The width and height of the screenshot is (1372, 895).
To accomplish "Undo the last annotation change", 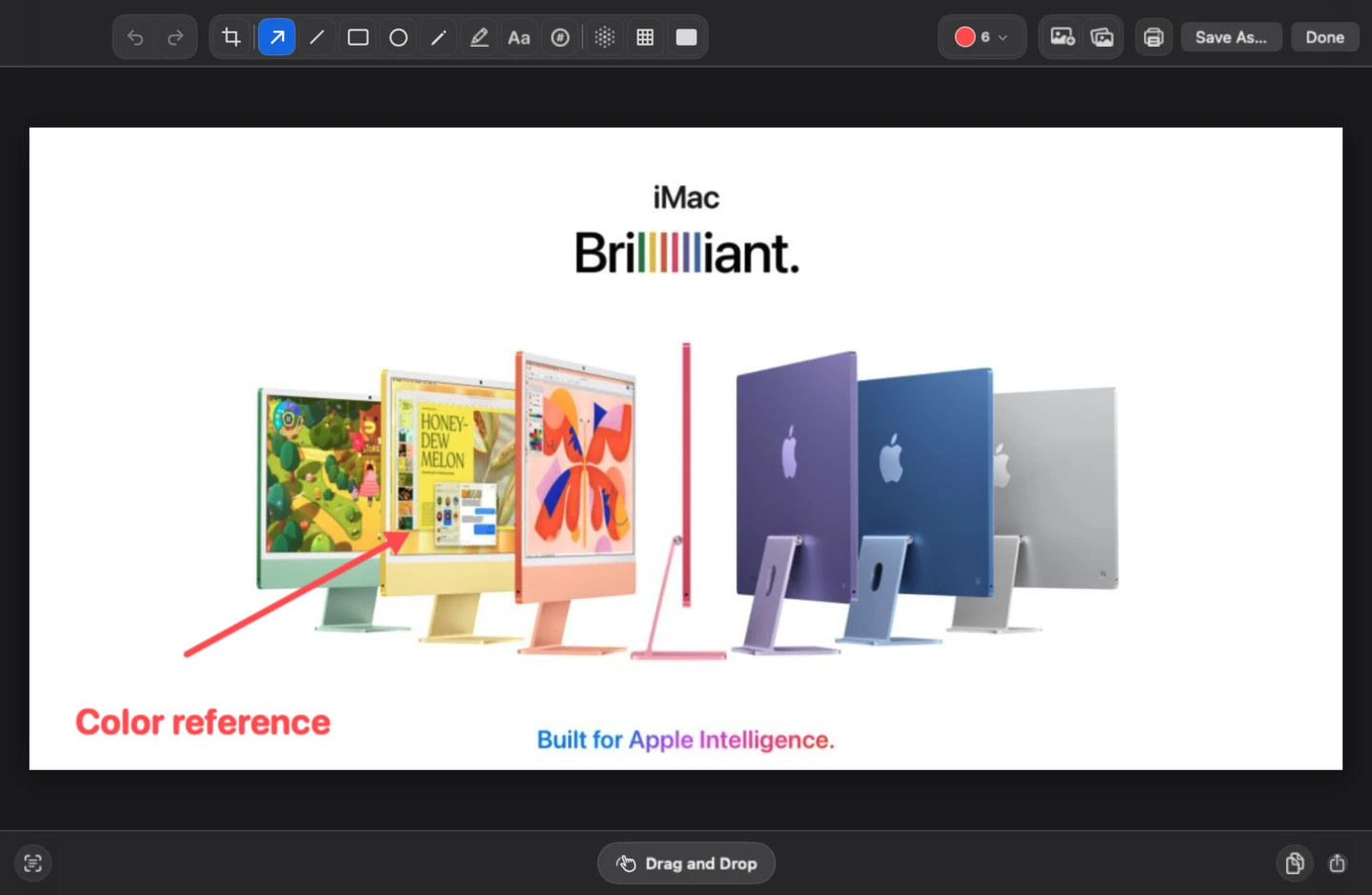I will point(135,37).
